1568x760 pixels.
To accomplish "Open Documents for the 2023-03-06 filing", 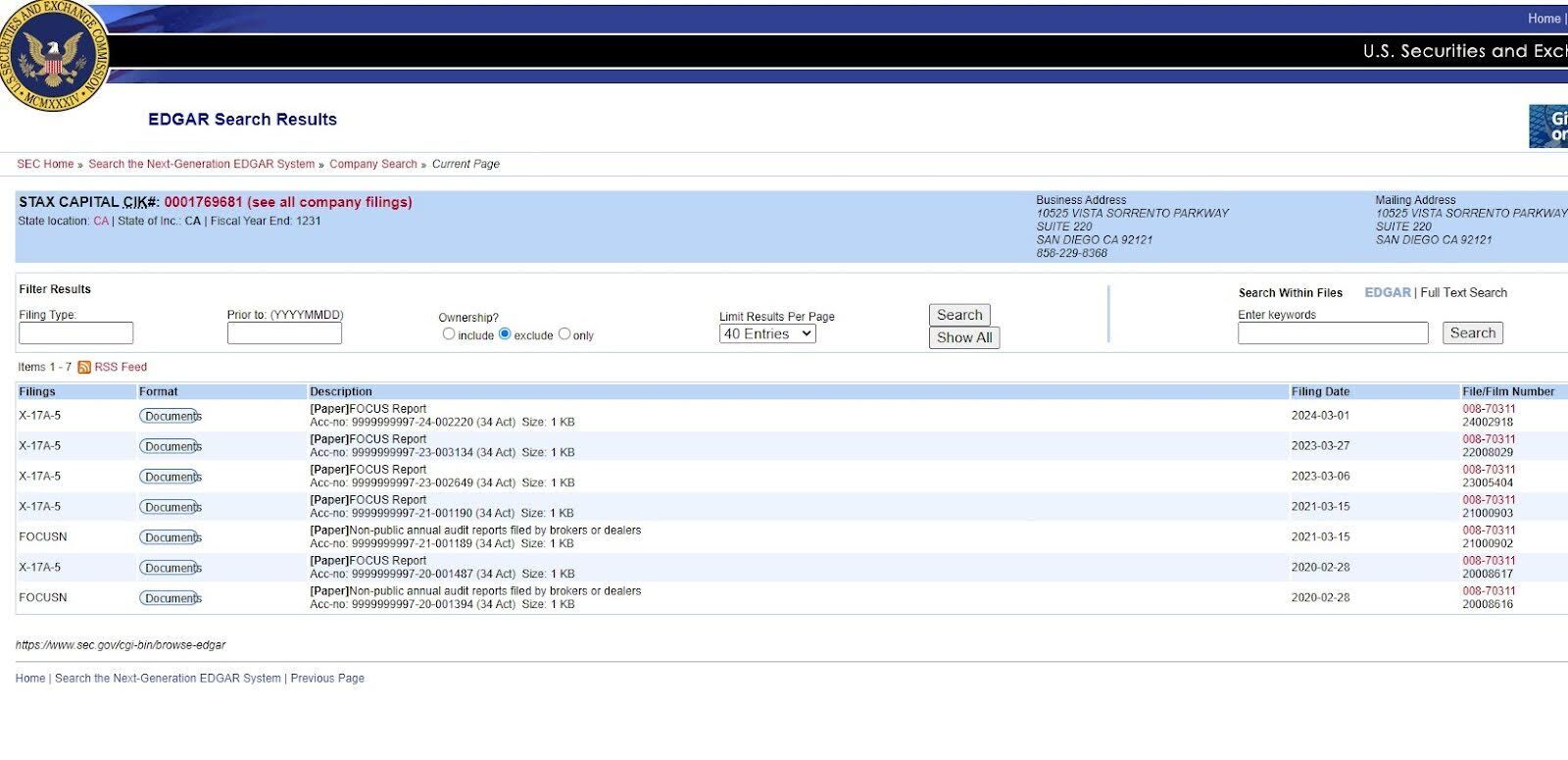I will point(171,477).
